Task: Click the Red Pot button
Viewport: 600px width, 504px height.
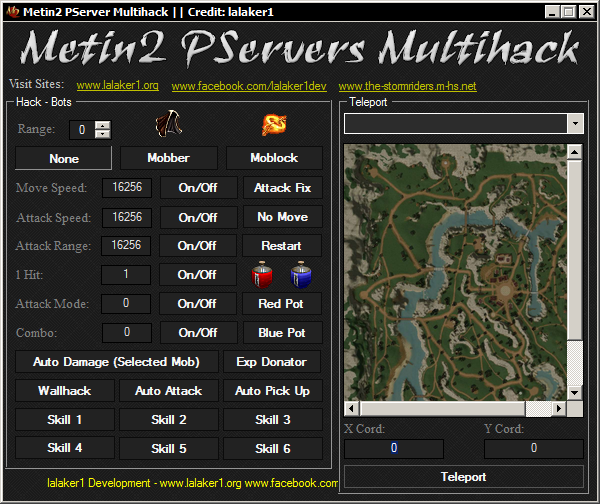Action: [282, 304]
